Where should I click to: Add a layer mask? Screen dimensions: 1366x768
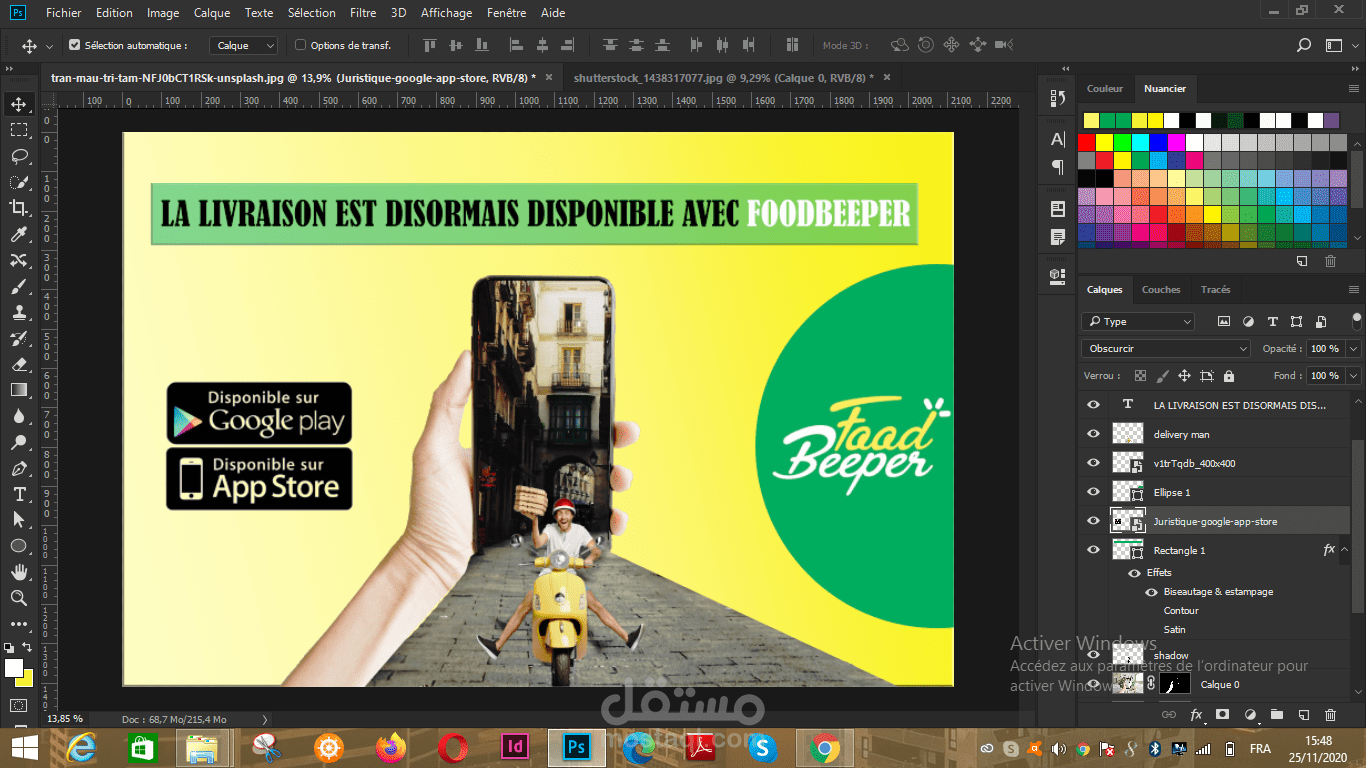point(1222,715)
